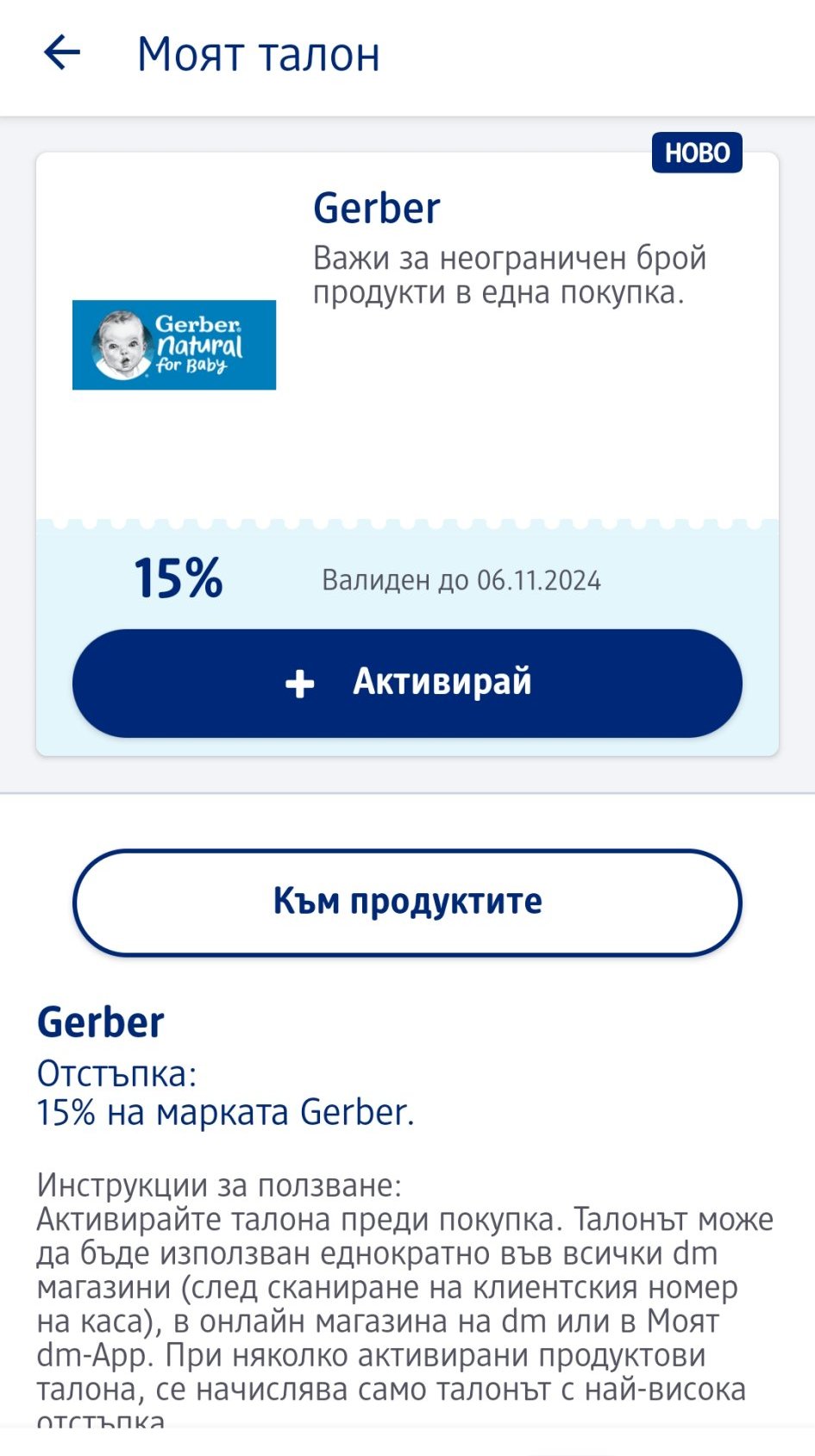Tap the Моят талон page title
The width and height of the screenshot is (815, 1456).
pyautogui.click(x=258, y=54)
